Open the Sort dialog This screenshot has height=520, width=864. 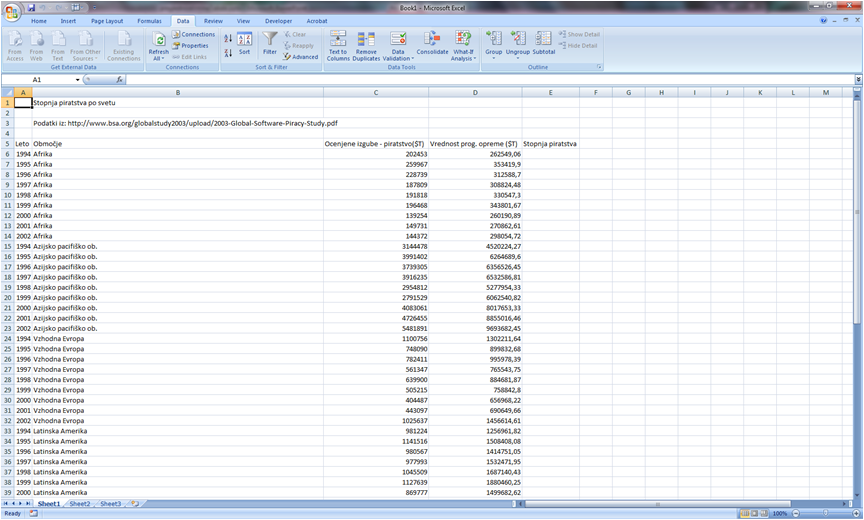point(244,44)
